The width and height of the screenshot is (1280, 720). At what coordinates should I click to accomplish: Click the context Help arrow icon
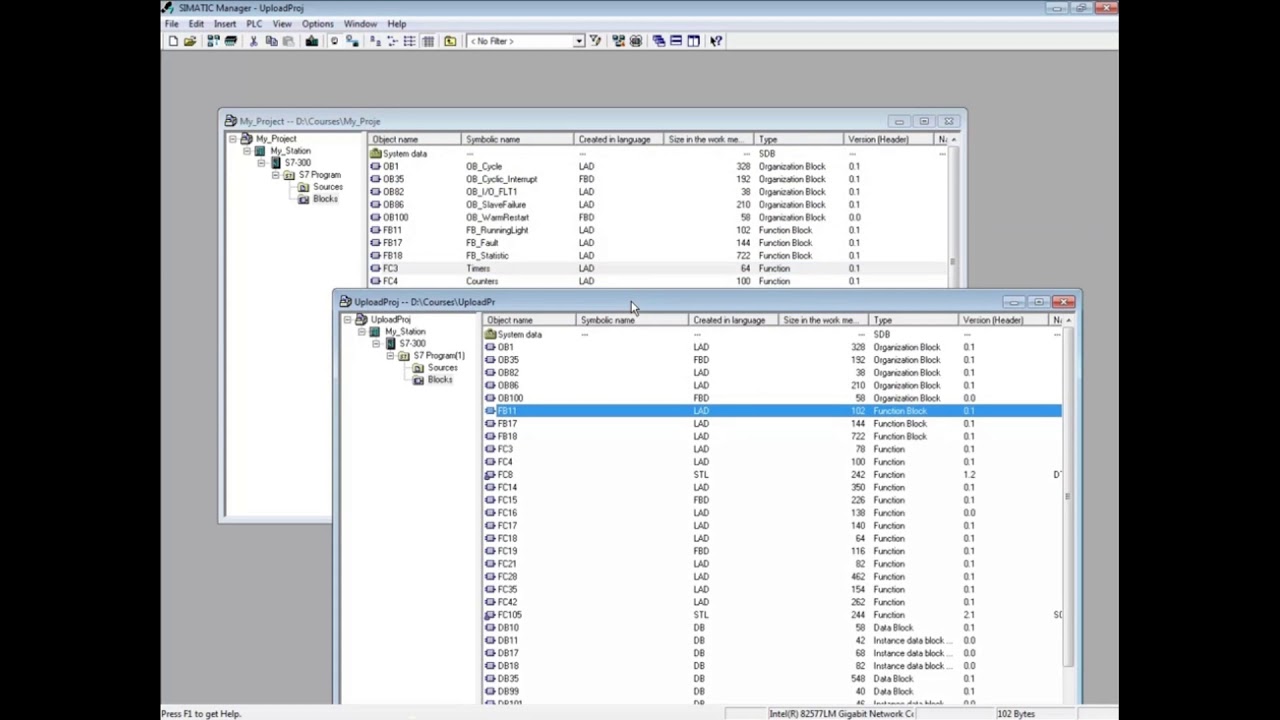tap(716, 41)
